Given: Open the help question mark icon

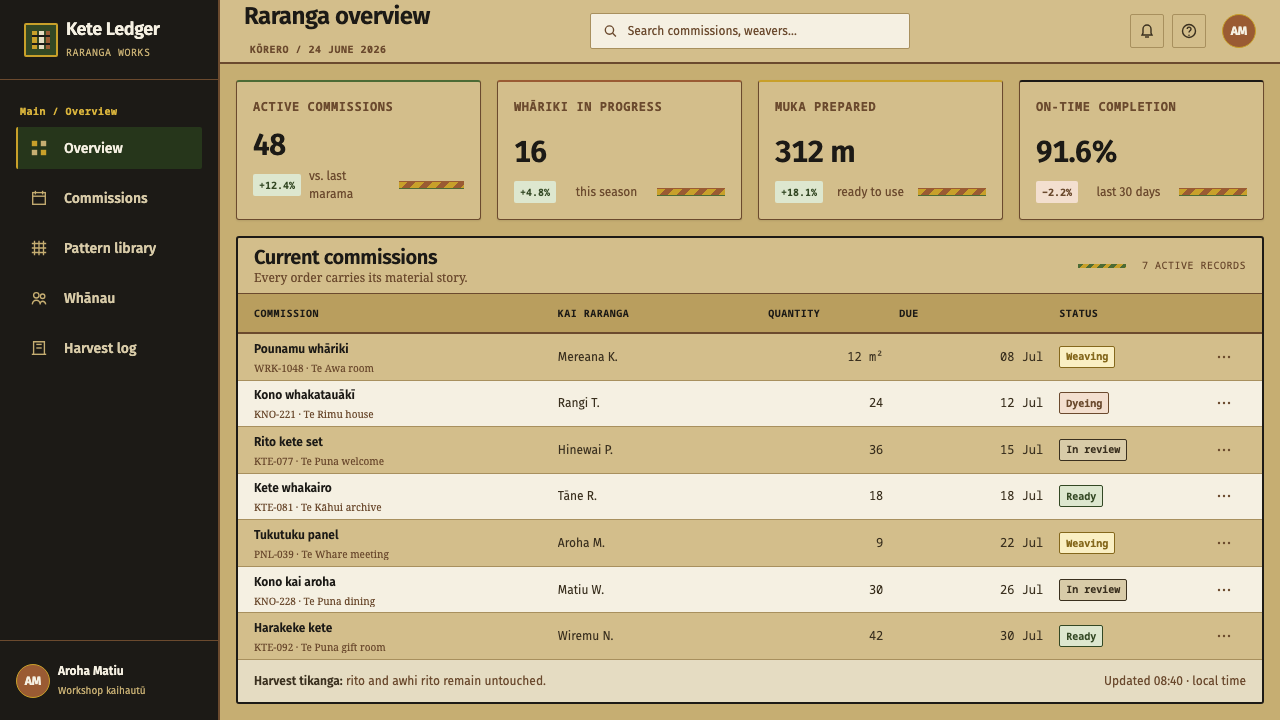Looking at the screenshot, I should 1189,31.
